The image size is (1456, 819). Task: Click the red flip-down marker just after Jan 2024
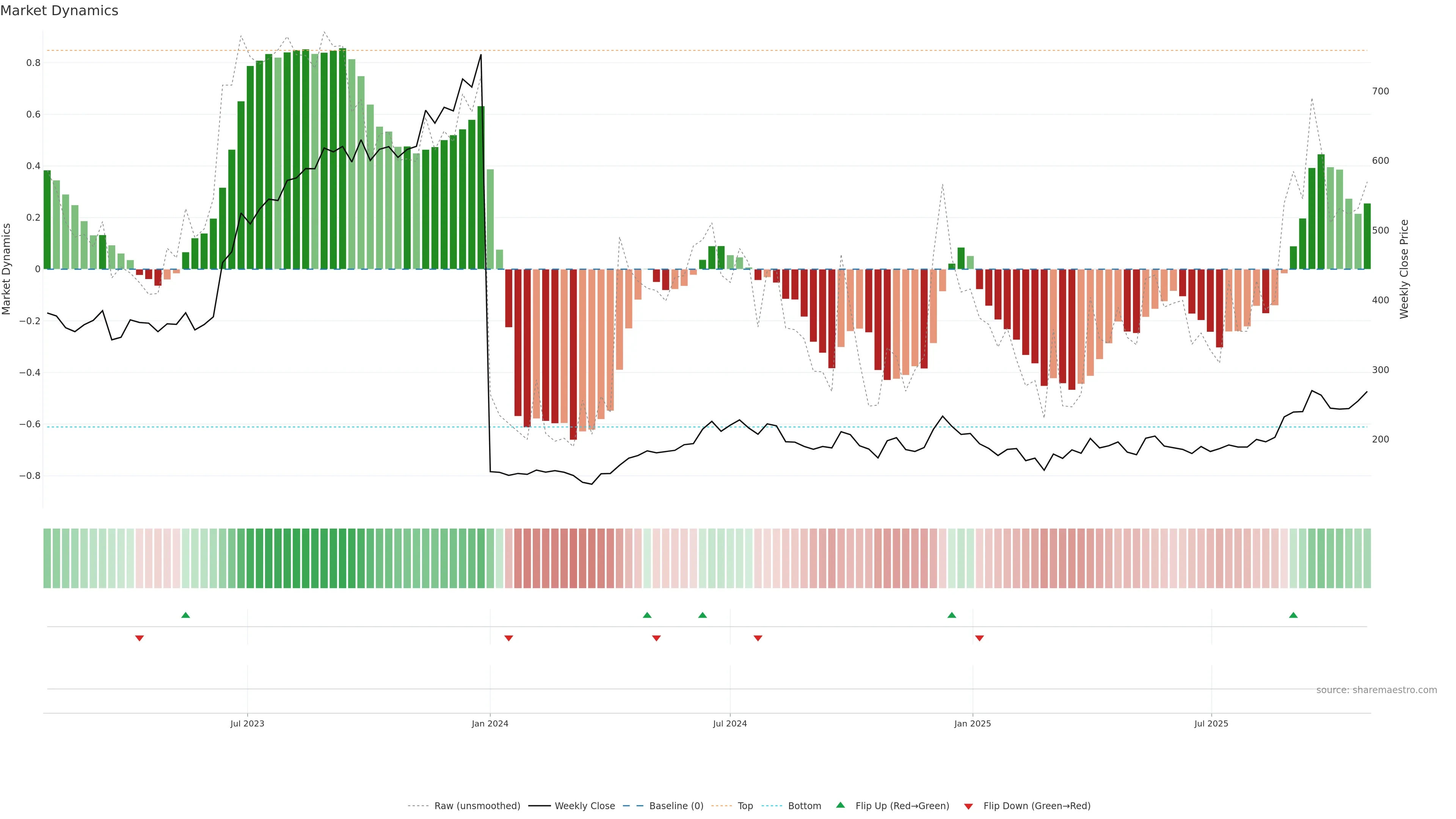pos(509,638)
